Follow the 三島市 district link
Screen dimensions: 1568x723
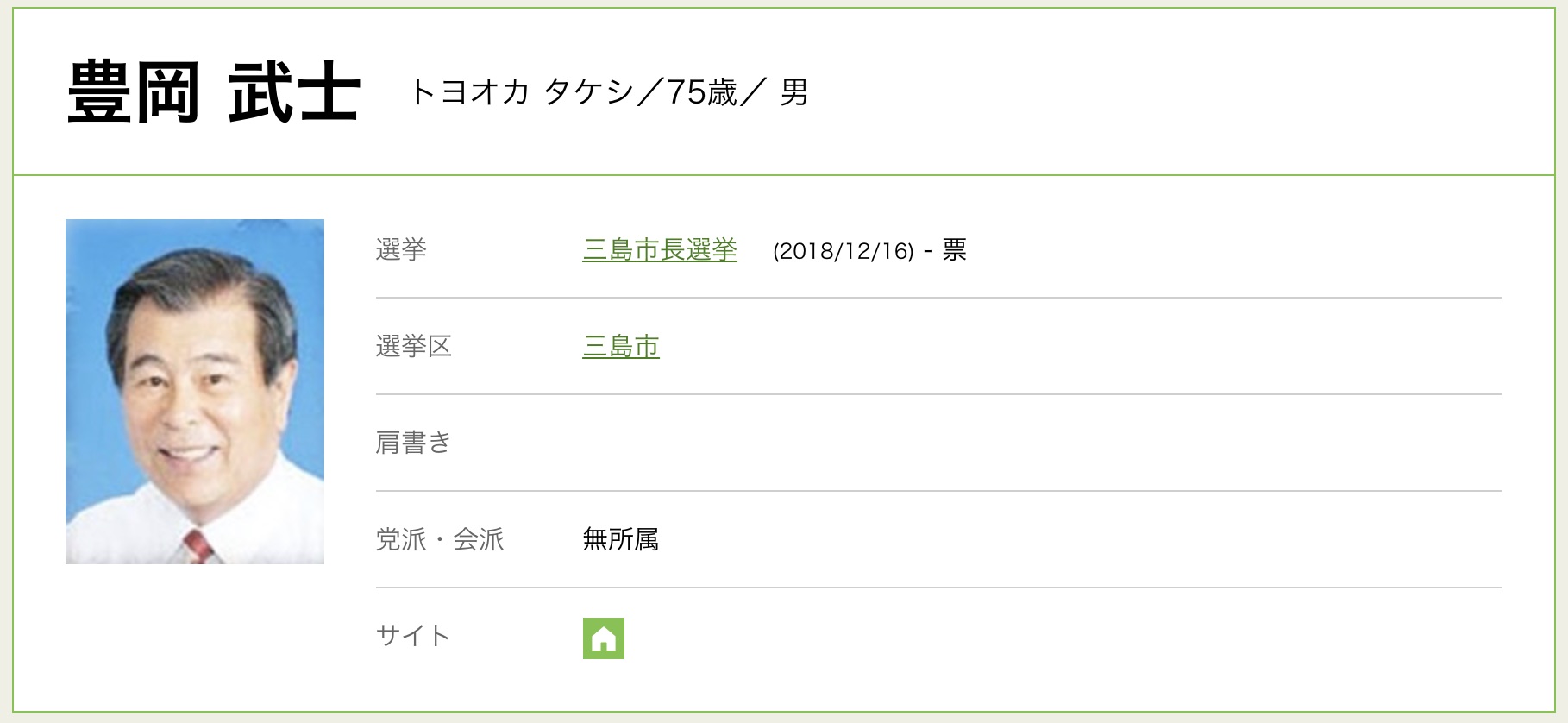[x=621, y=347]
